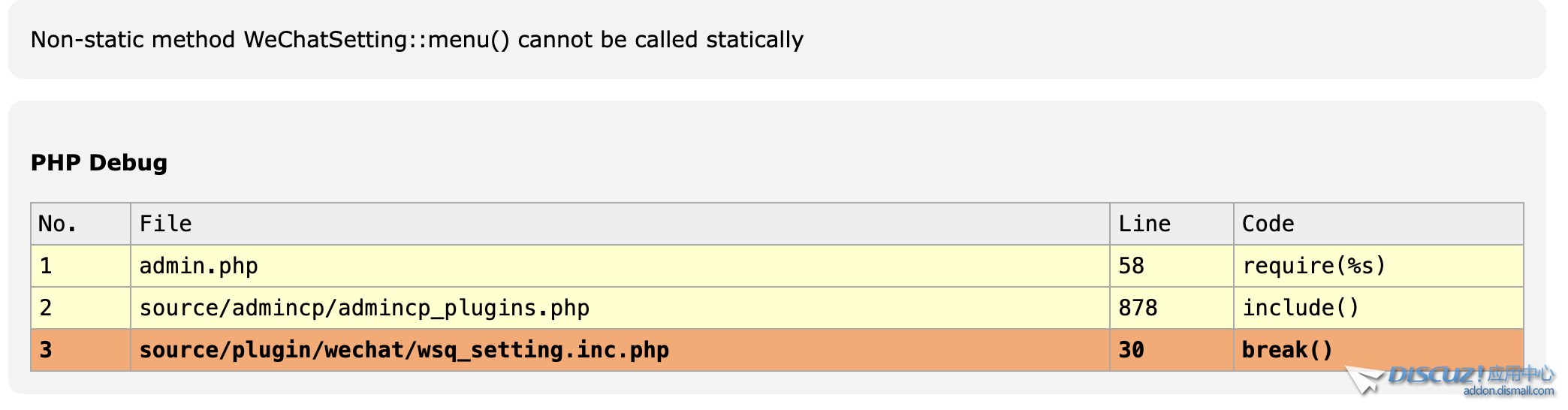Screen dimensions: 1568x410
Task: Click the require(%s) code cell
Action: point(1379,266)
